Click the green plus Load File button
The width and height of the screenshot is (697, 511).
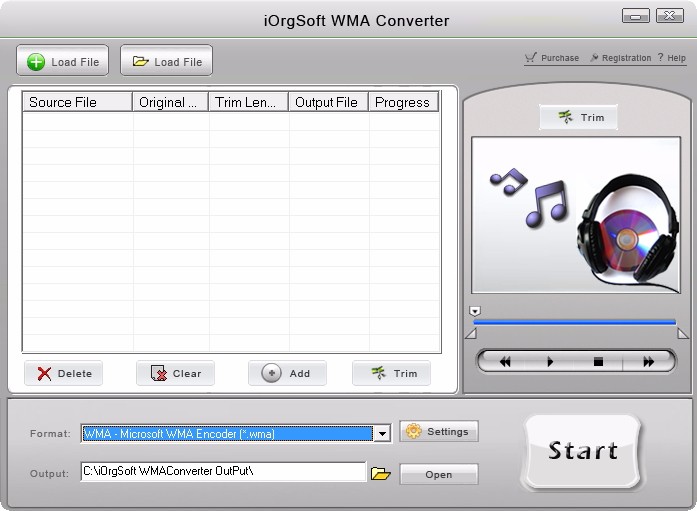62,61
